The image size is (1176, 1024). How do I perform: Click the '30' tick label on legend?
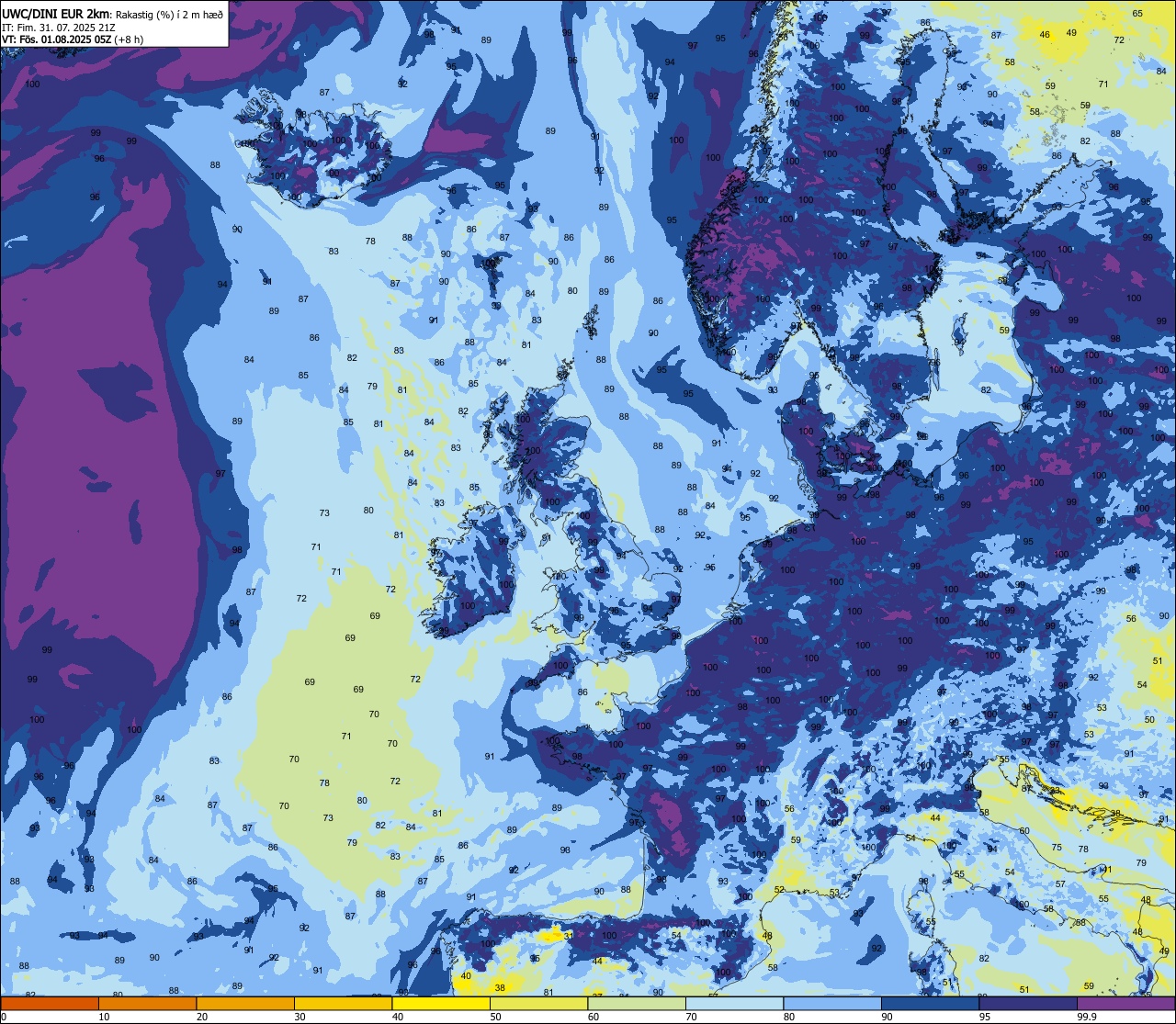(300, 1017)
